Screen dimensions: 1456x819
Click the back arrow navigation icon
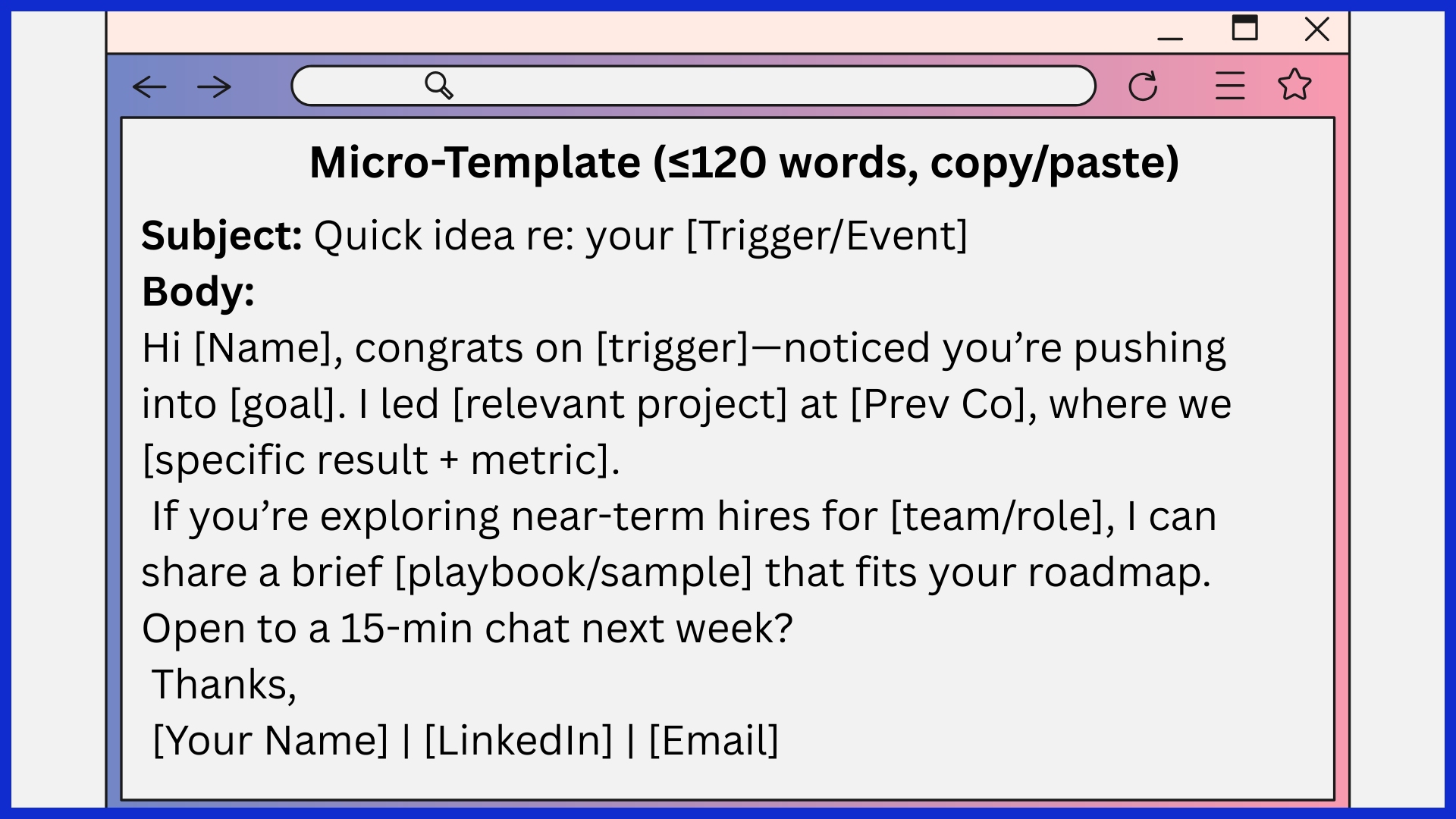pyautogui.click(x=149, y=86)
